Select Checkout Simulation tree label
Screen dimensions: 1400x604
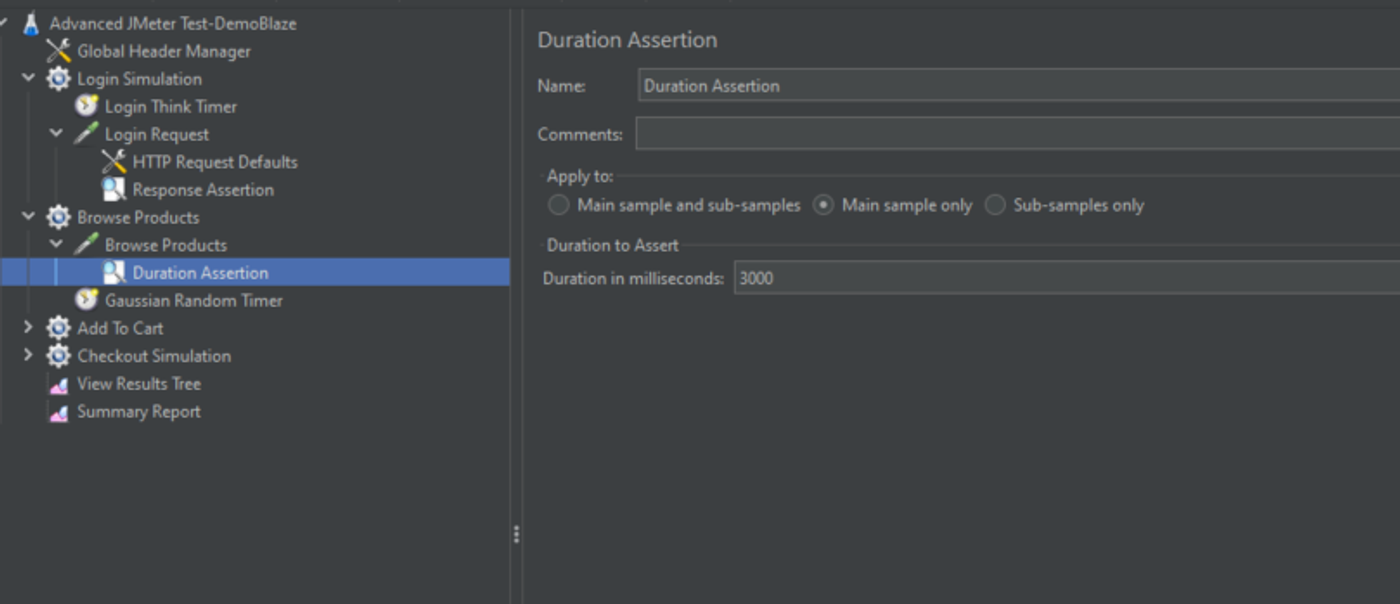pyautogui.click(x=154, y=356)
